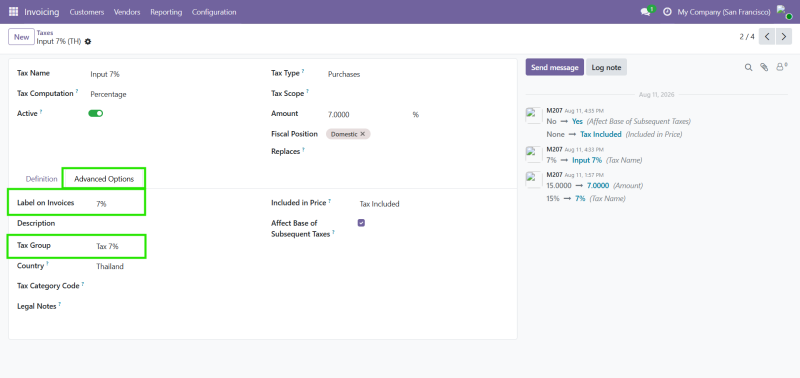800x378 pixels.
Task: Open the Included in Price dropdown
Action: (x=432, y=204)
